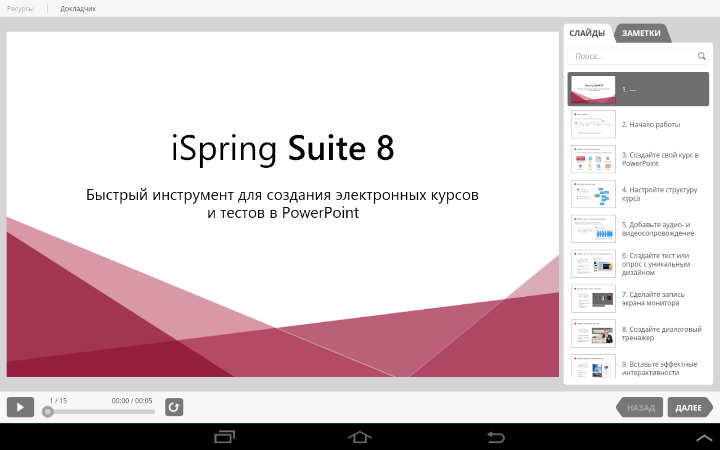Open thumbnail for Создайте свой курс в PowerPoint
Viewport: 720px width, 450px height.
593,159
